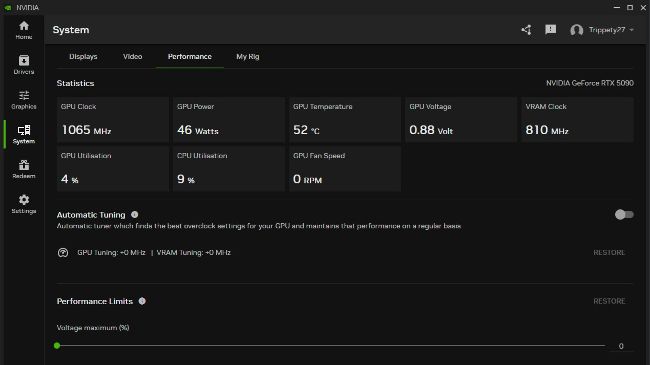Click the tuning gauge icon
Image resolution: width=650 pixels, height=365 pixels.
pos(63,253)
